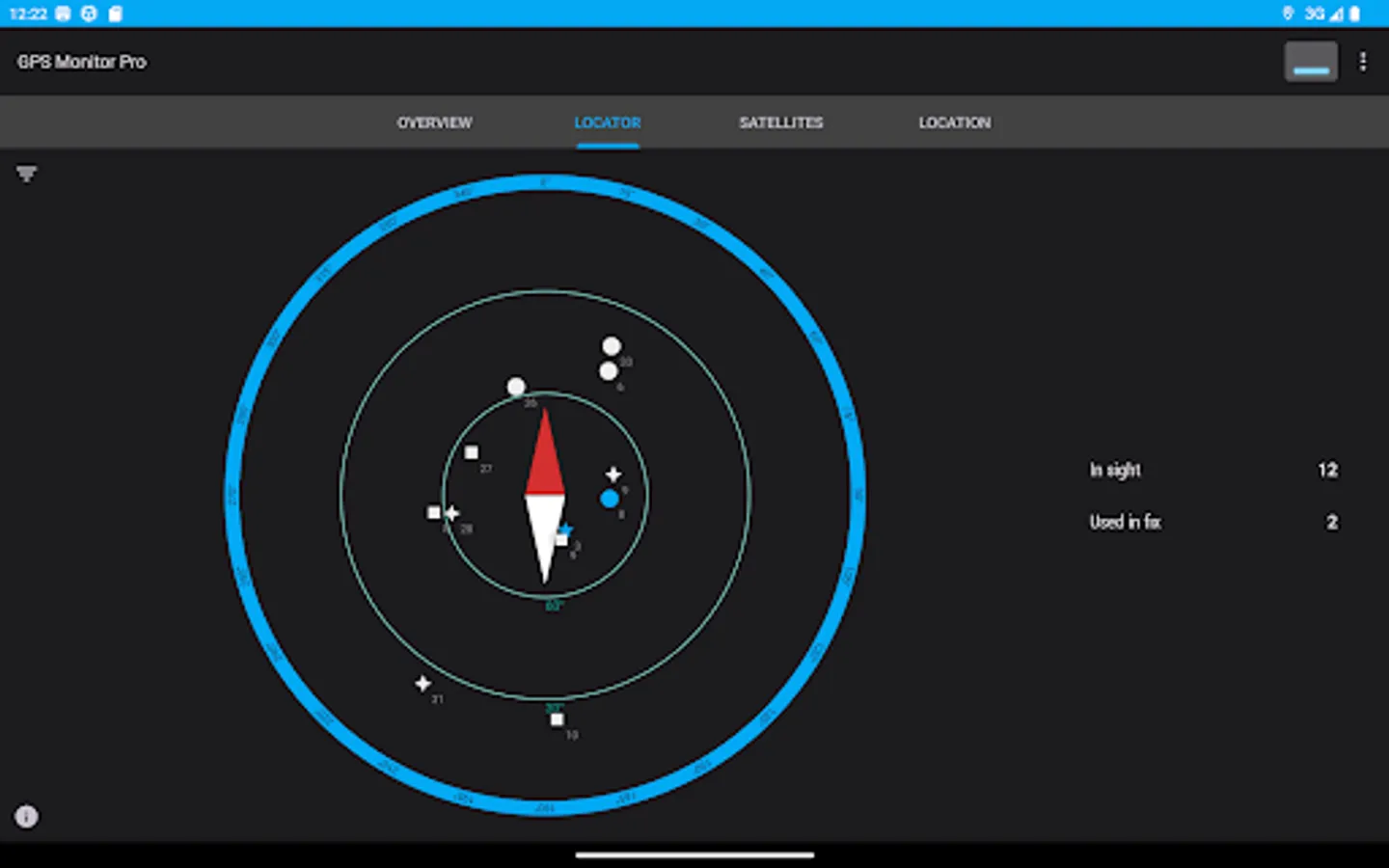Screen dimensions: 1389x868
Task: Tap the white circle satellite labeled 6
Action: pos(608,371)
